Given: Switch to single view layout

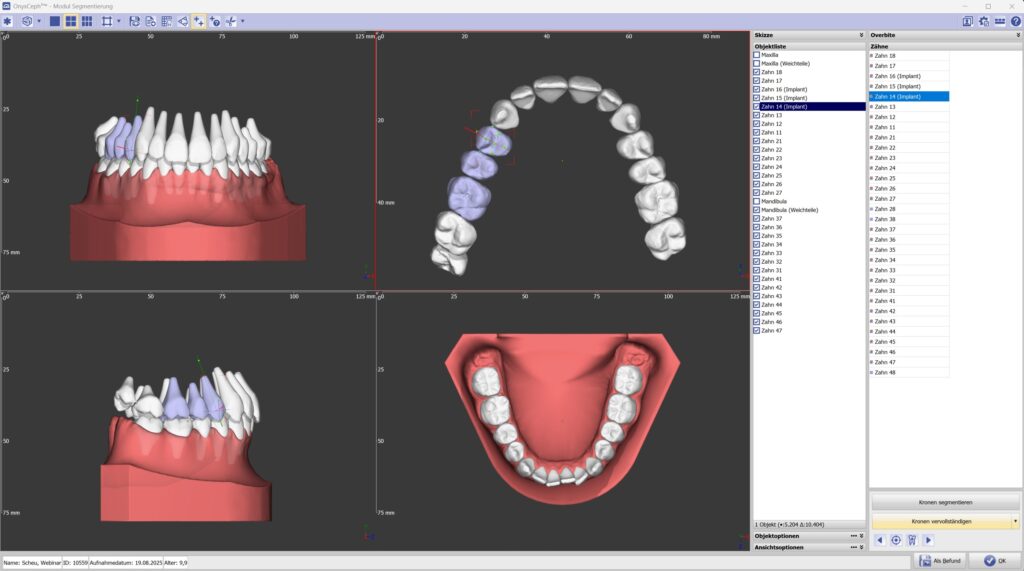Looking at the screenshot, I should click(x=55, y=21).
